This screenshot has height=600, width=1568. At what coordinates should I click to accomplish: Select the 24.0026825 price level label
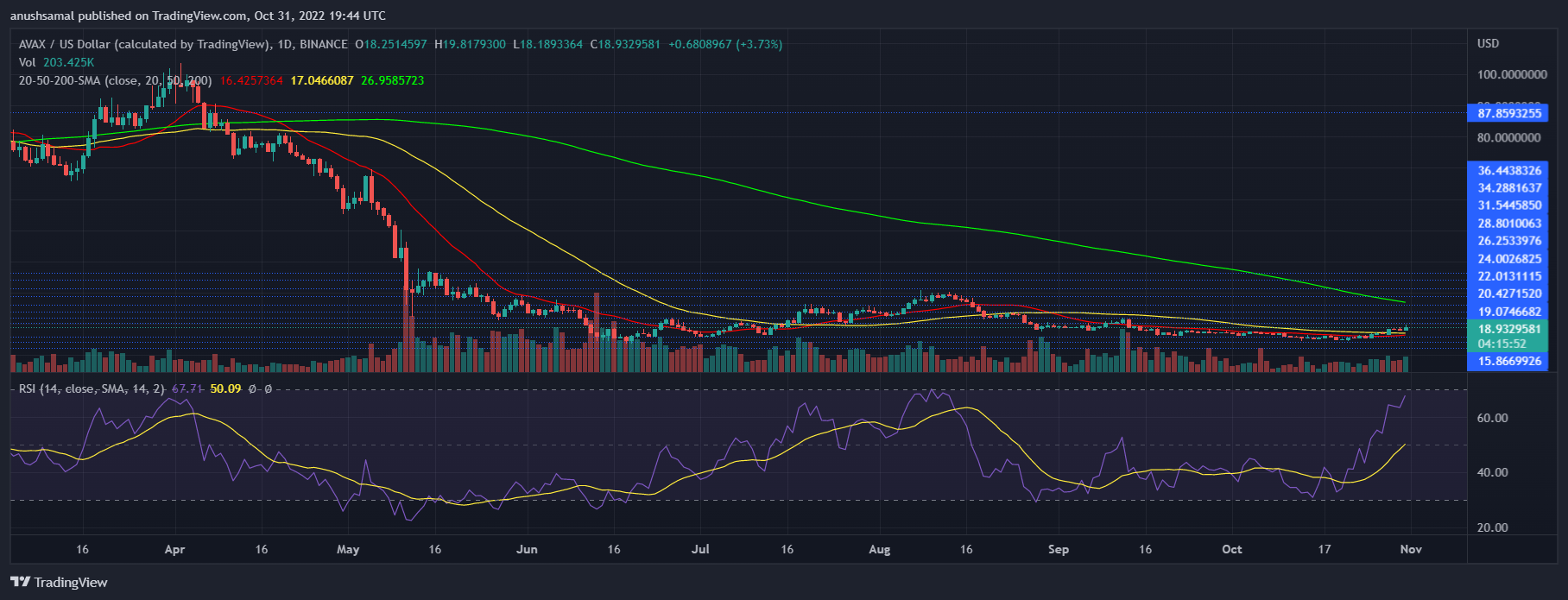[x=1509, y=258]
